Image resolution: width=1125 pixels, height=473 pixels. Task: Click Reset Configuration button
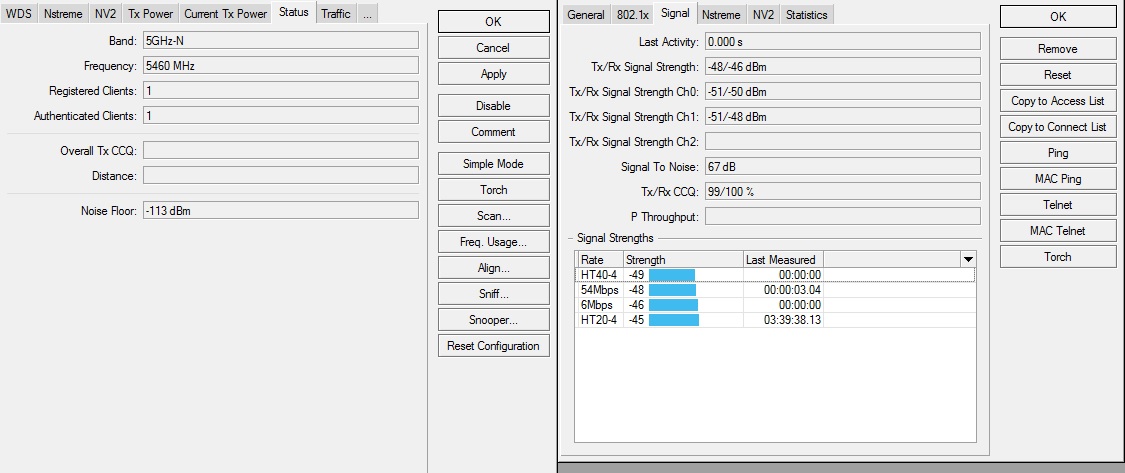click(494, 346)
